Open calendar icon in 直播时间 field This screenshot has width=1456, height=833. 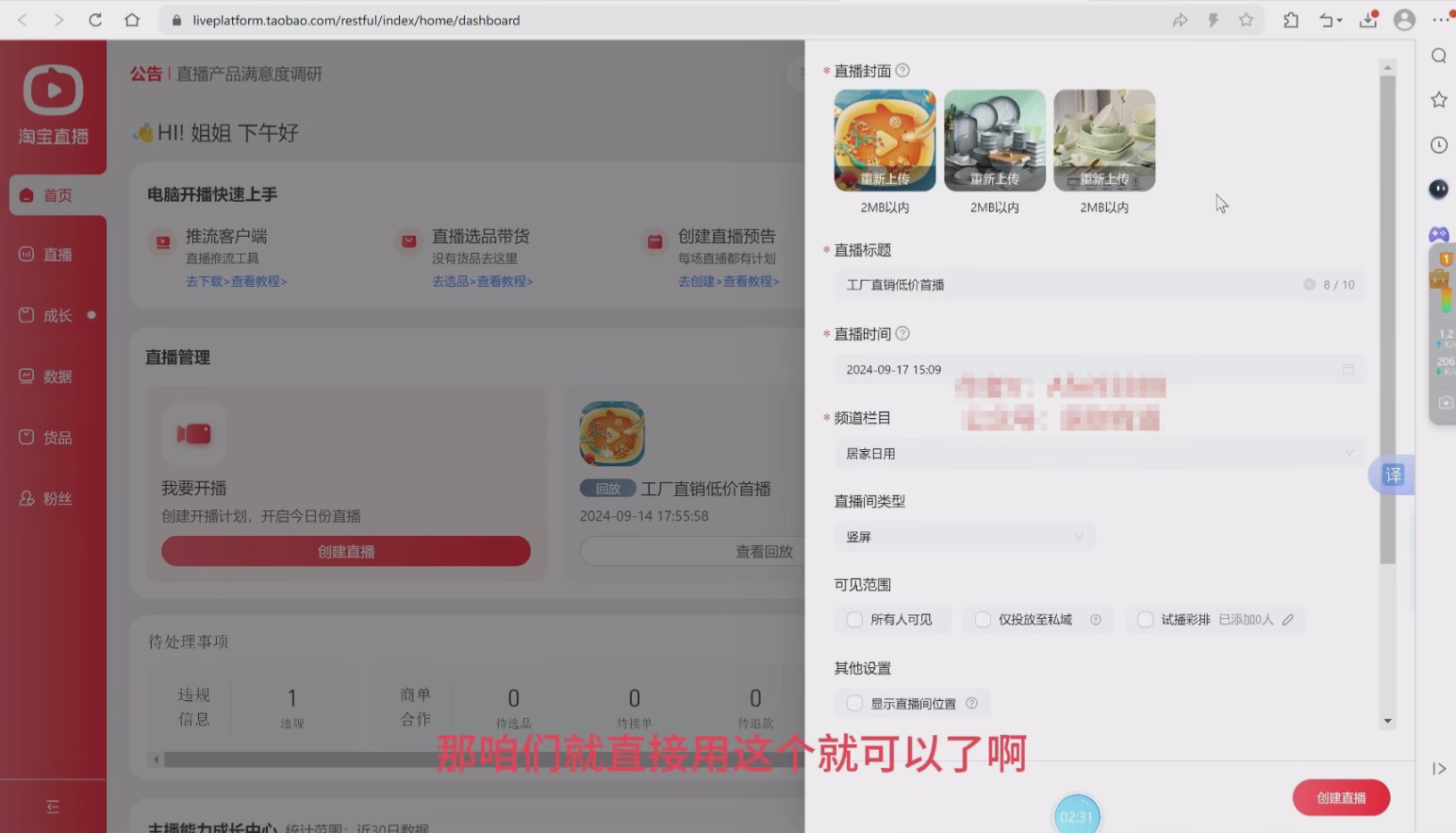pos(1348,369)
